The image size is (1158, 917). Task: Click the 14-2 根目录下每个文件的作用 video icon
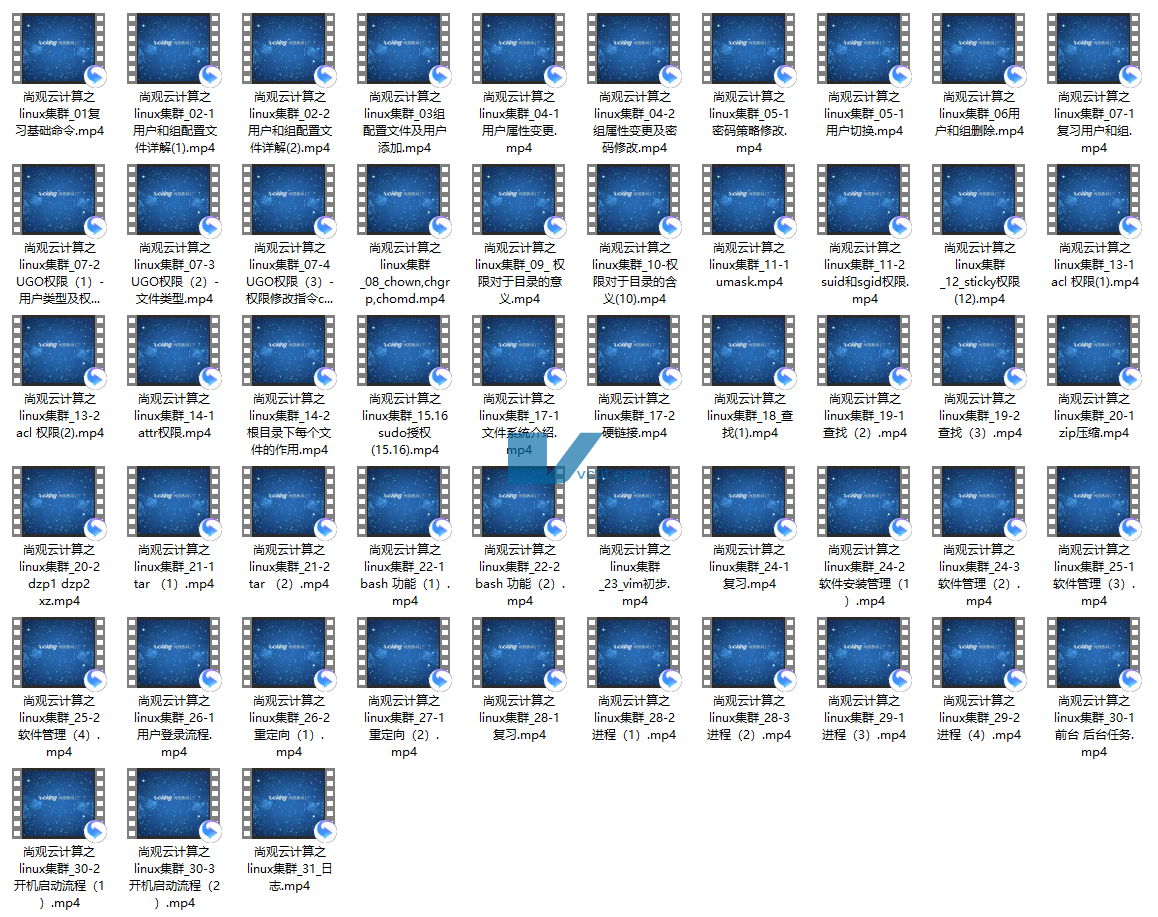point(290,351)
